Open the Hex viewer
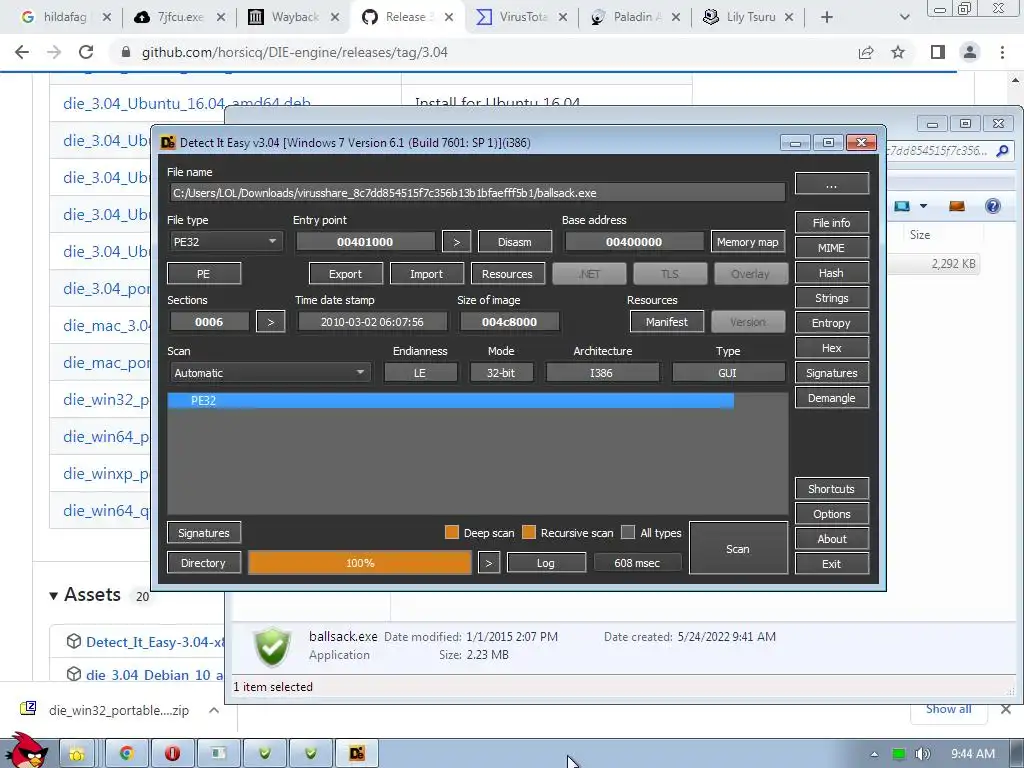1024x768 pixels. (831, 348)
